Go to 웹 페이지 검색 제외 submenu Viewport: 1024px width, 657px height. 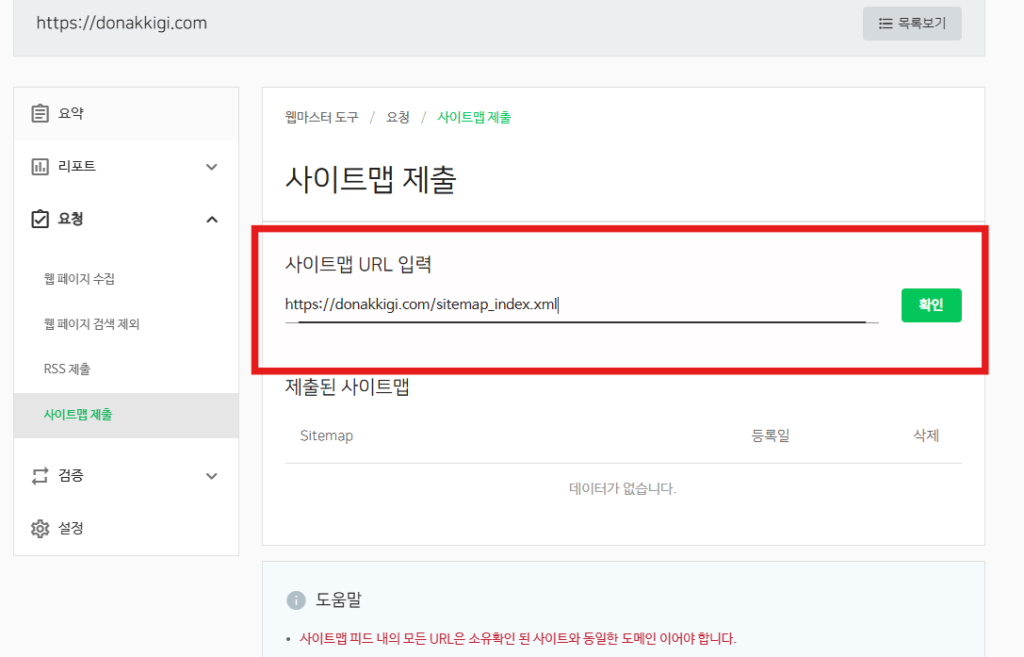[91, 324]
